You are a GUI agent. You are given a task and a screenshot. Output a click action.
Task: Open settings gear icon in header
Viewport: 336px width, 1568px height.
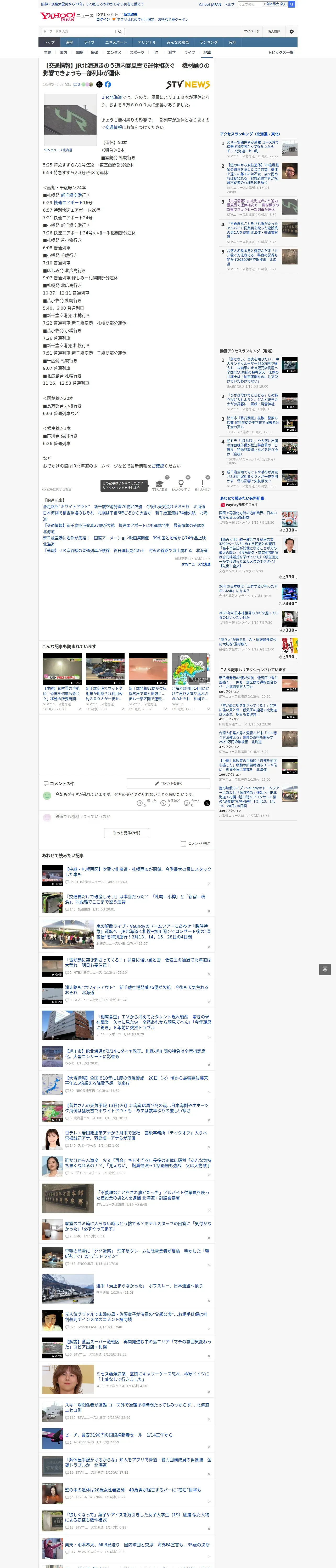[x=292, y=32]
